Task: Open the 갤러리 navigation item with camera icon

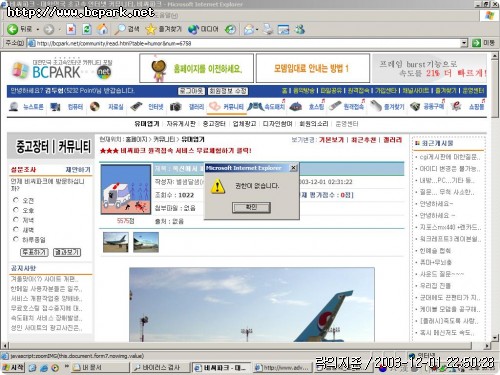Action: click(187, 107)
